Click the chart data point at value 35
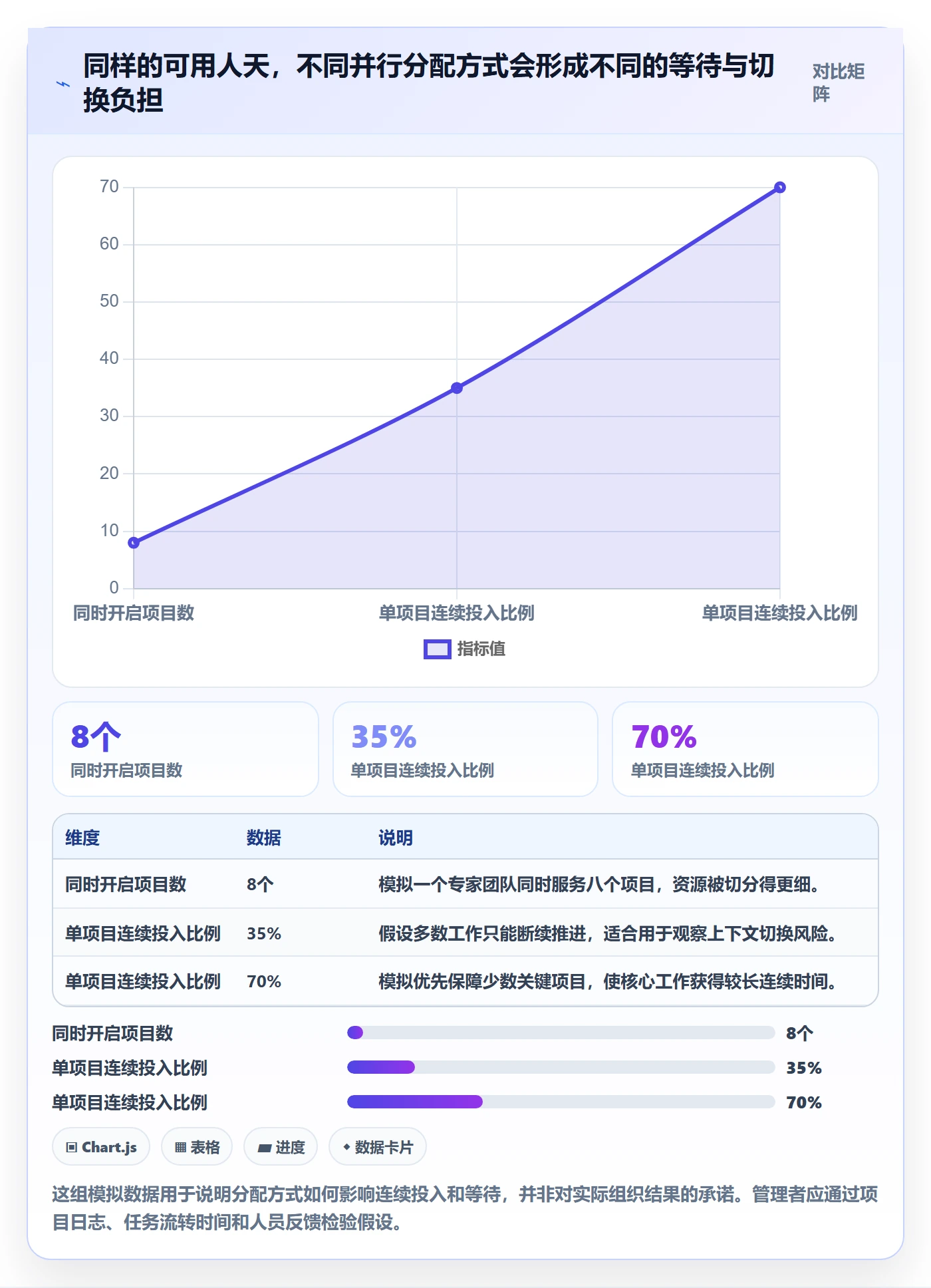The image size is (931, 1288). (x=457, y=388)
